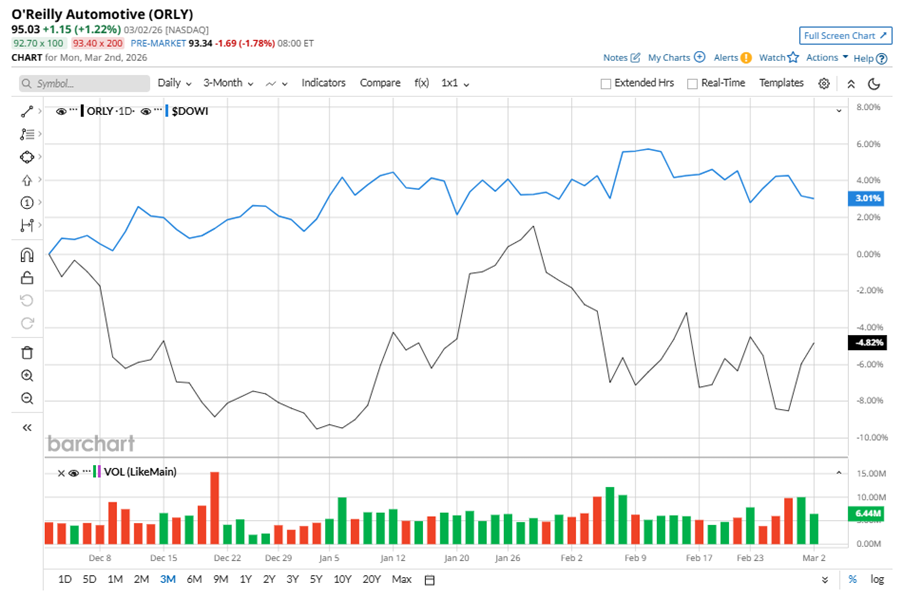This screenshot has height=599, width=903.
Task: Open the numbered annotation tool
Action: 26,203
